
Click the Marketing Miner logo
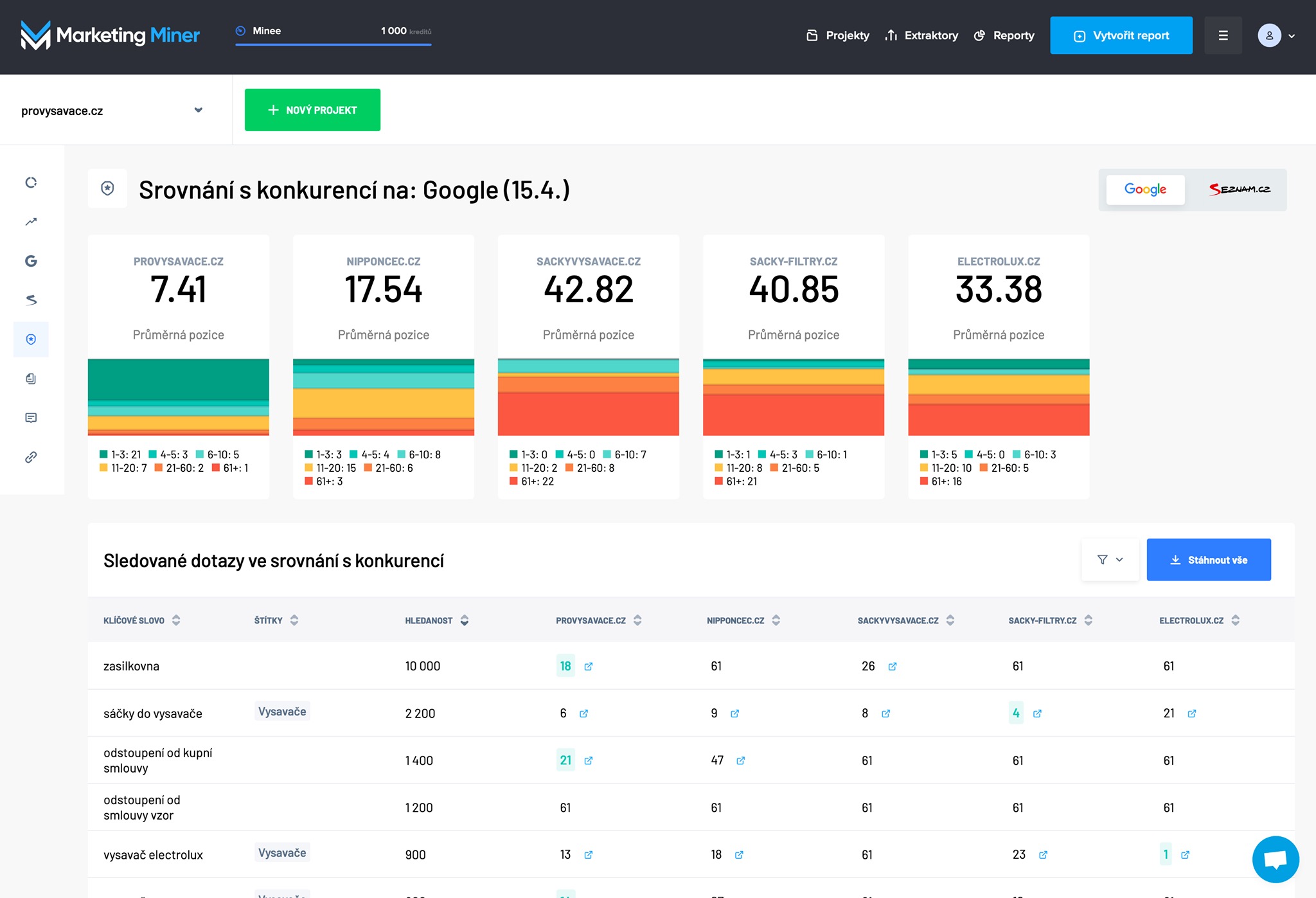coord(110,35)
